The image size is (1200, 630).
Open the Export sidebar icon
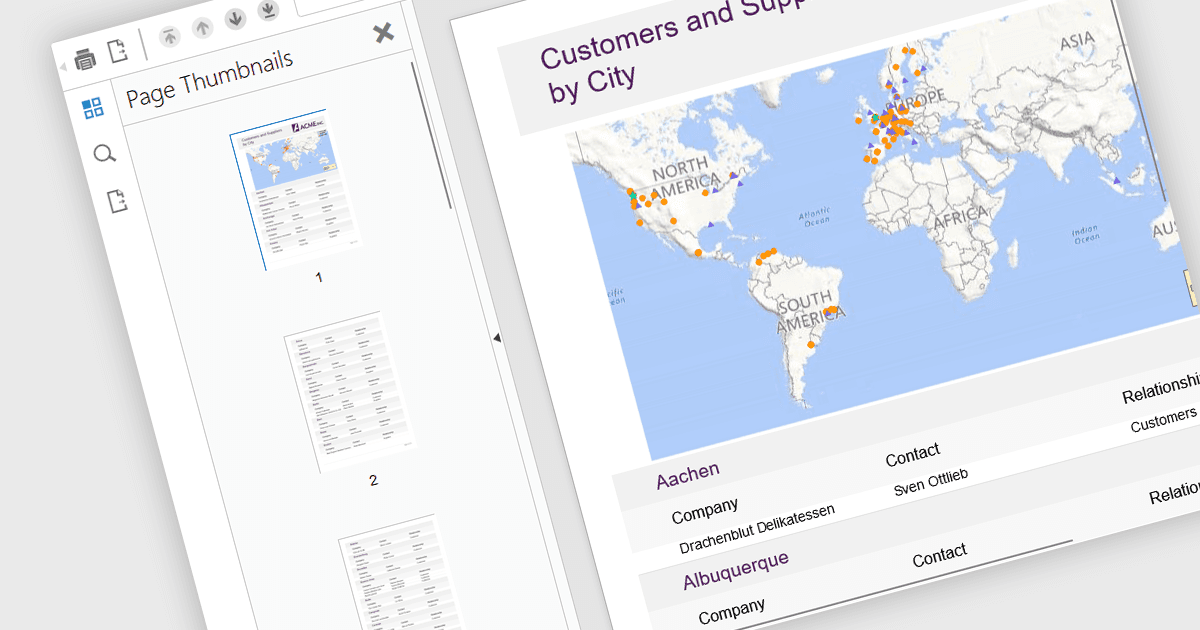[x=118, y=200]
